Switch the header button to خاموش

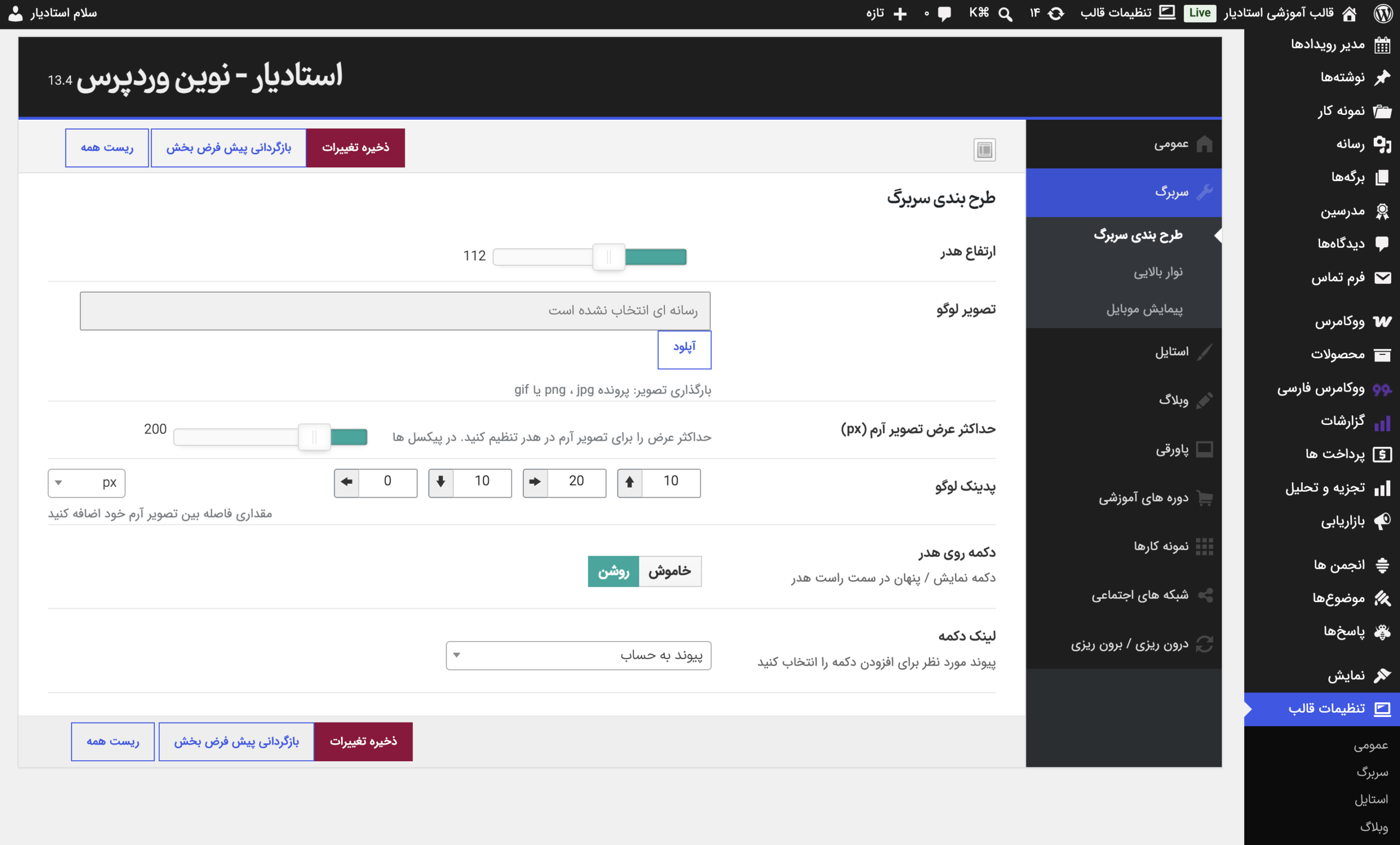(670, 571)
